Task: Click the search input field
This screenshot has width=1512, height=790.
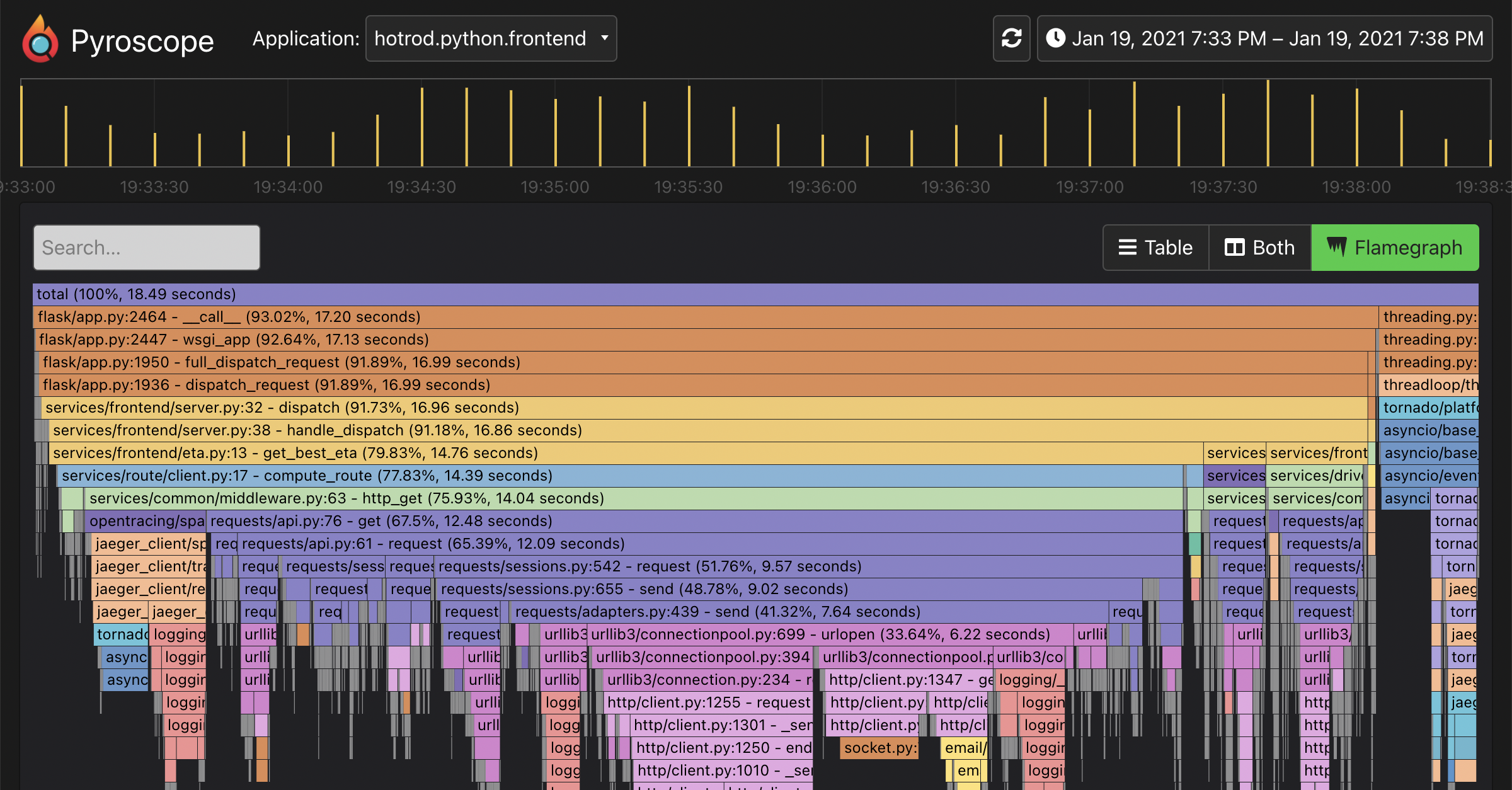Action: (x=147, y=248)
